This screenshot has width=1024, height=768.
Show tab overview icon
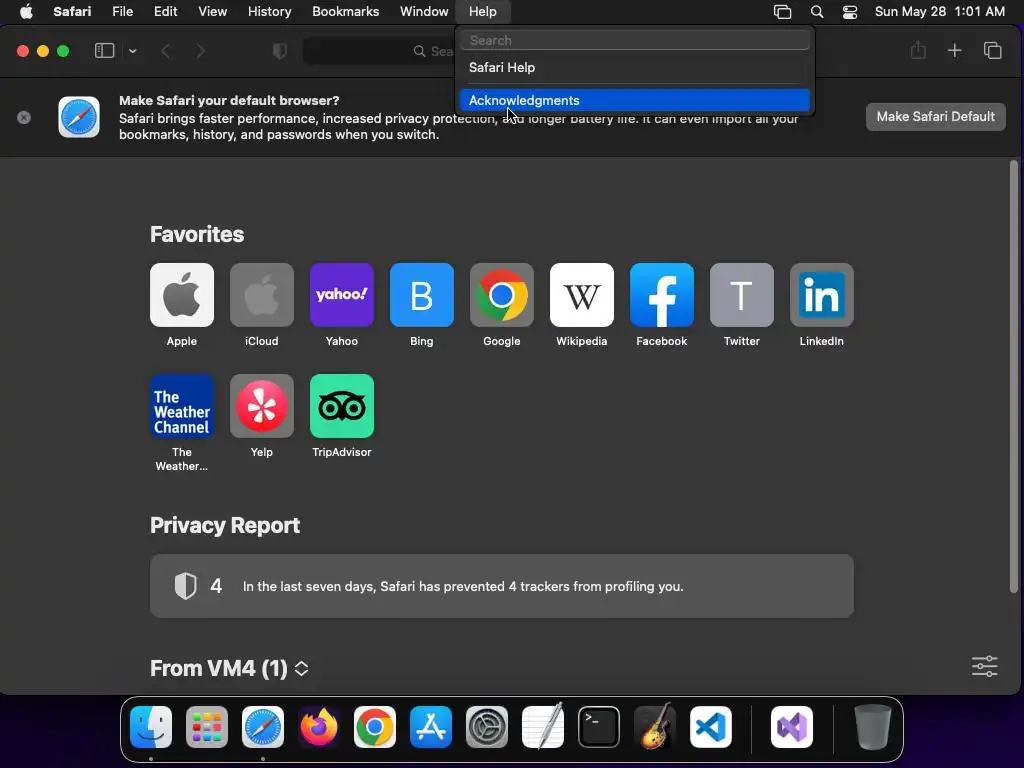(993, 50)
